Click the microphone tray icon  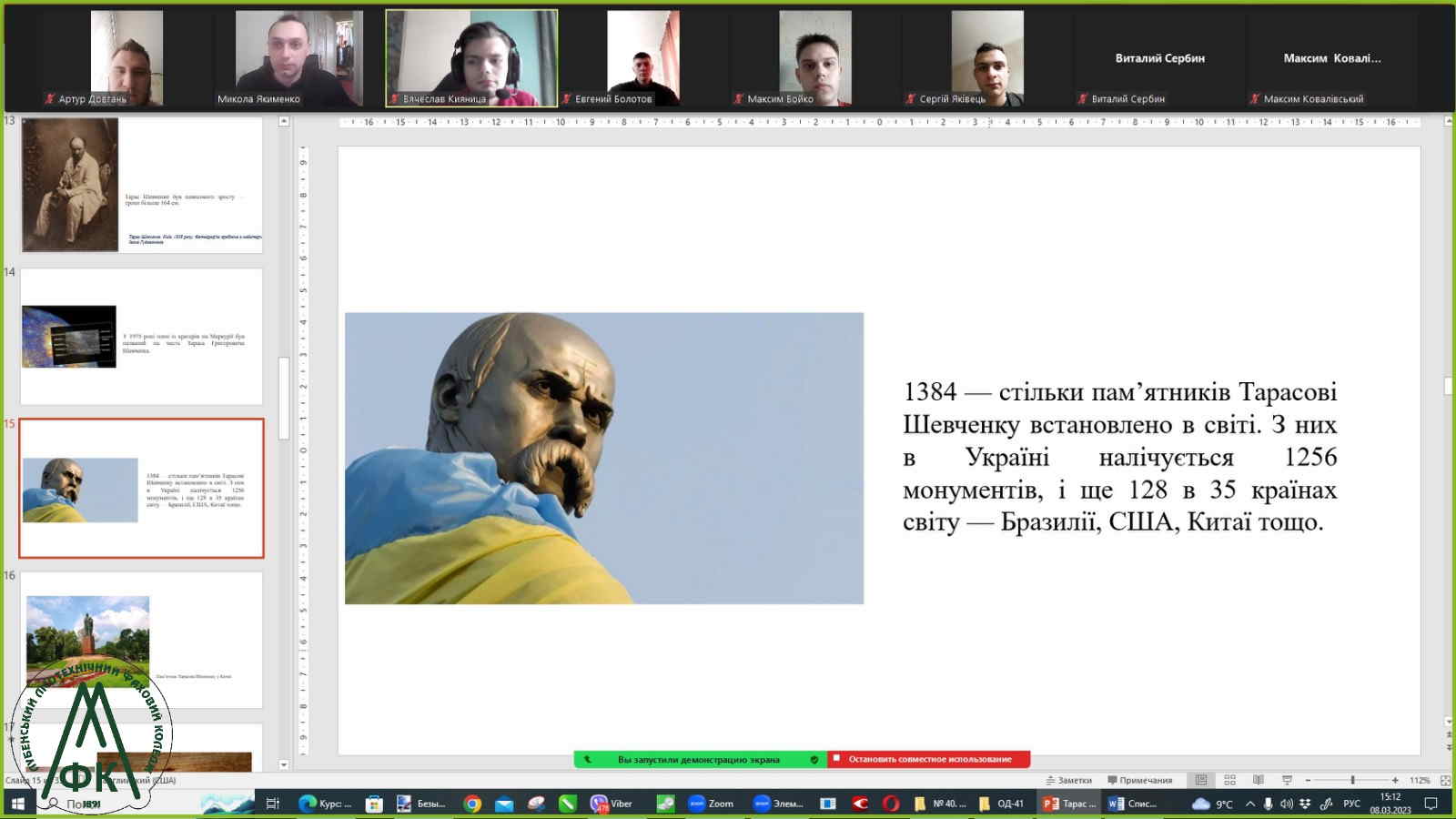click(x=1268, y=804)
